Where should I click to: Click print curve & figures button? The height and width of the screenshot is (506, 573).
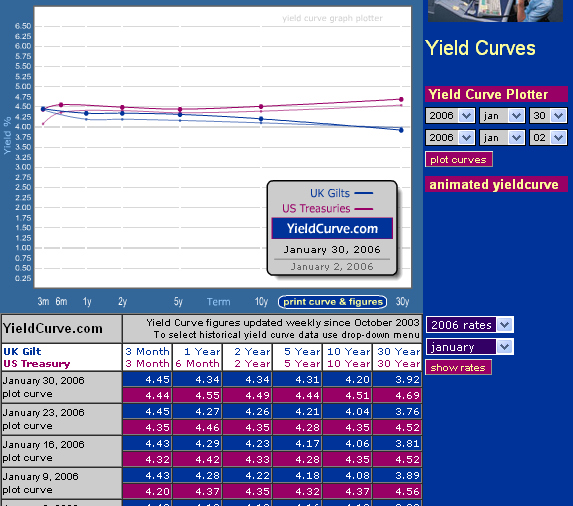(333, 302)
